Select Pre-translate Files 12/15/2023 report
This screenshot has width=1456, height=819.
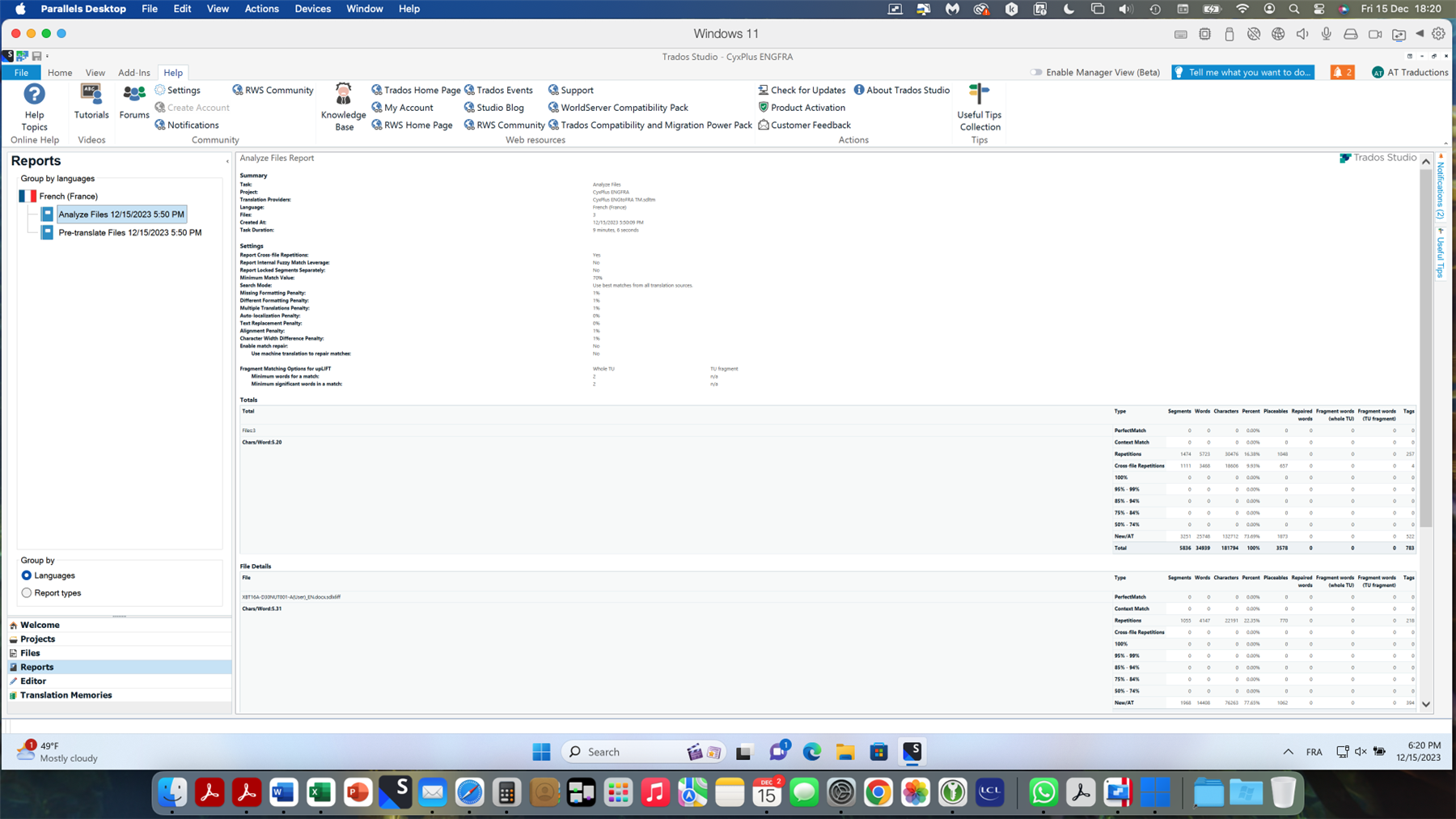[x=129, y=232]
